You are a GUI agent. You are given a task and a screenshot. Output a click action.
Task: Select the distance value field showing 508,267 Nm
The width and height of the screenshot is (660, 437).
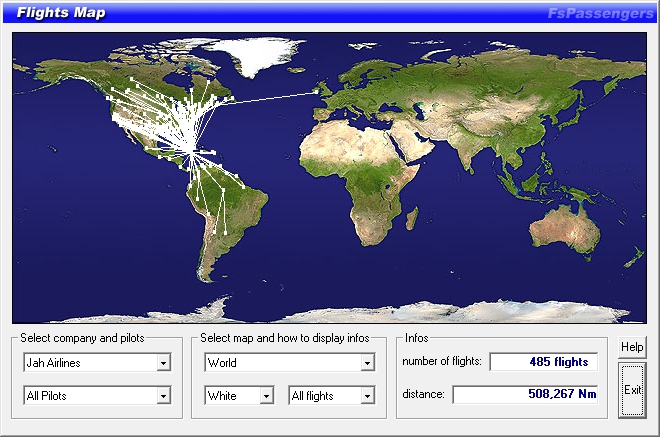pyautogui.click(x=525, y=395)
